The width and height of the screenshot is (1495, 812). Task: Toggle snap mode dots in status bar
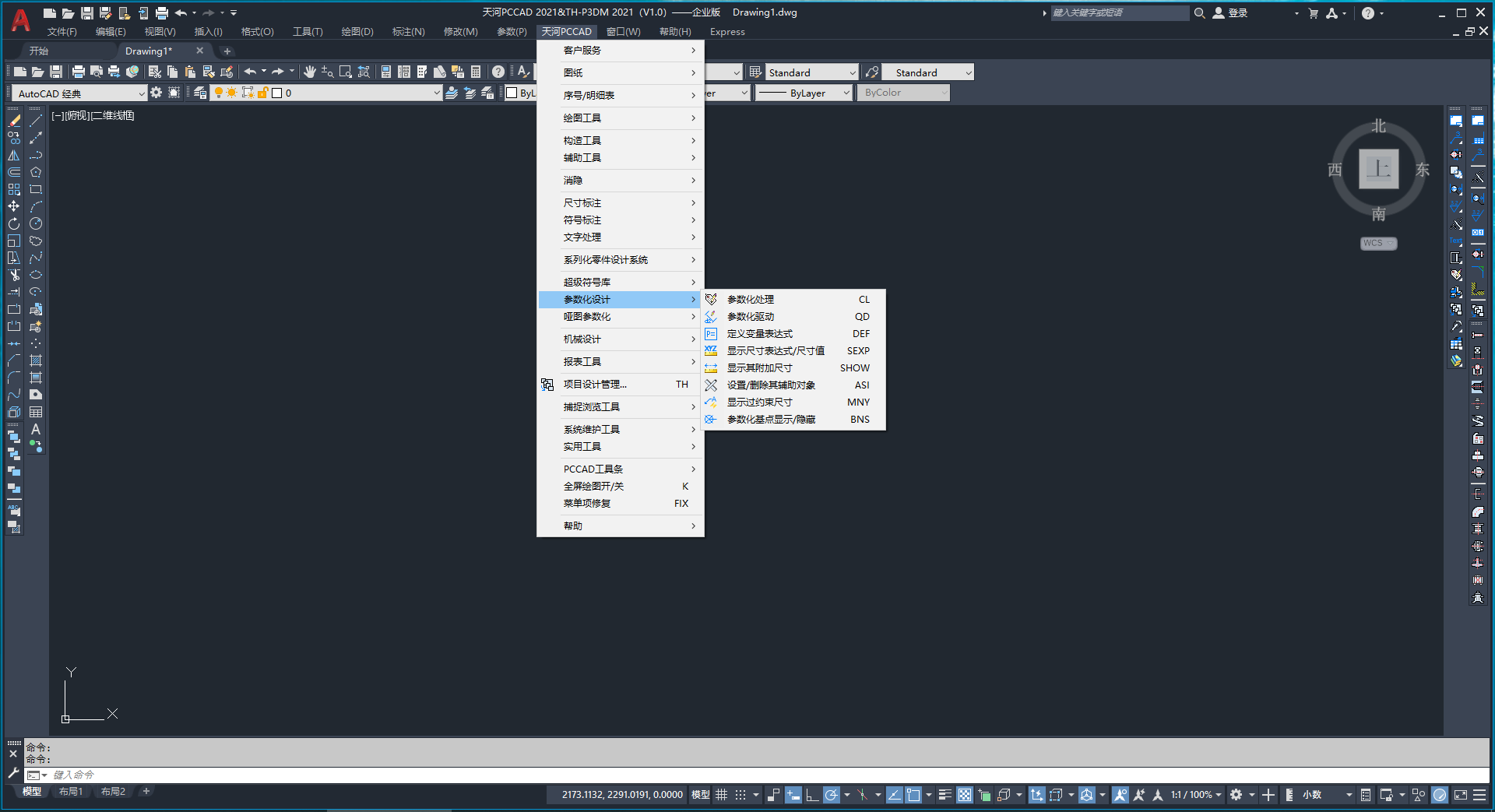click(x=740, y=795)
